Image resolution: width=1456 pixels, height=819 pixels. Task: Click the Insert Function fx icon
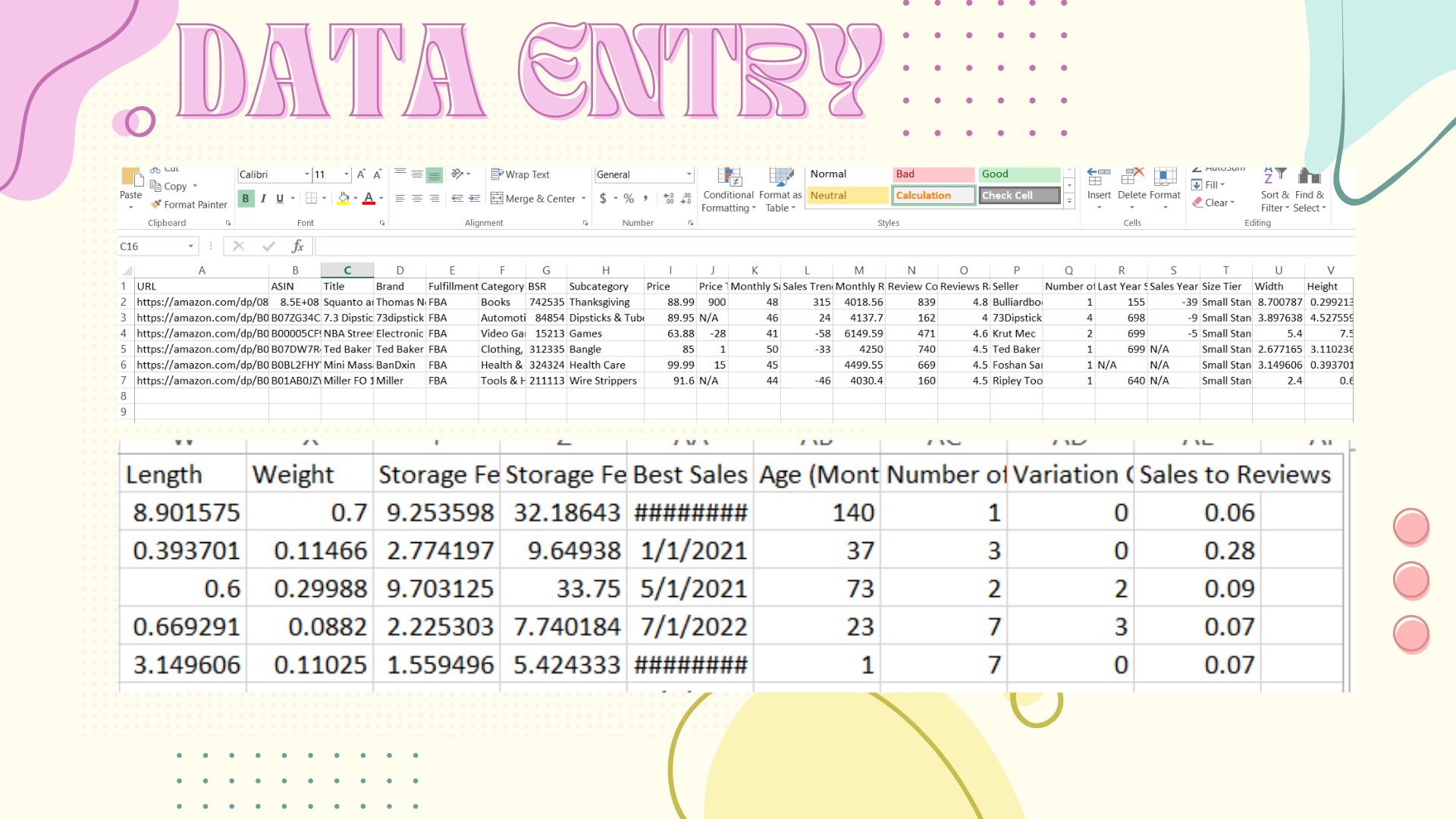pyautogui.click(x=297, y=246)
